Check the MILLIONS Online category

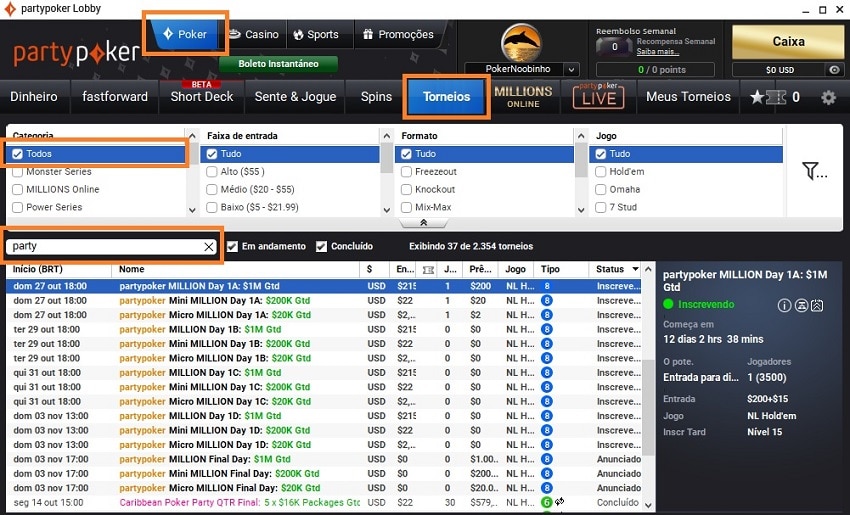click(17, 190)
